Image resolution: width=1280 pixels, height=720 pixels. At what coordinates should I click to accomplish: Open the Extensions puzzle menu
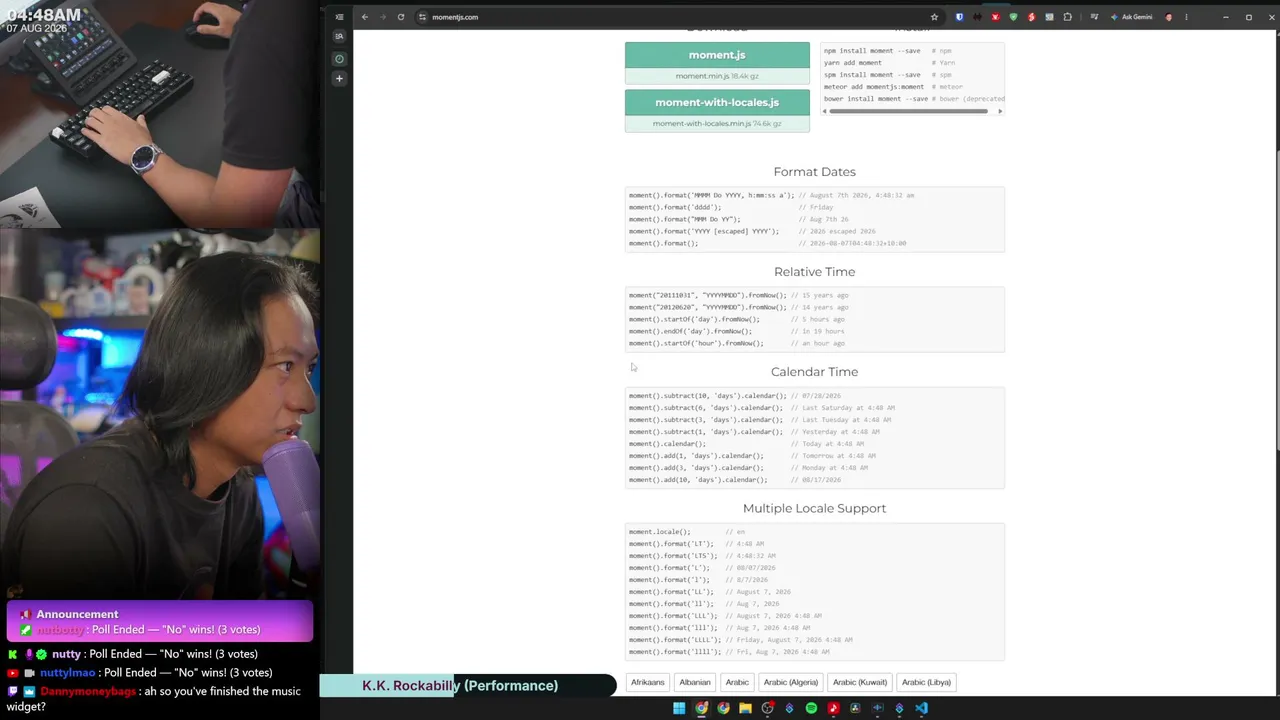coord(1068,17)
